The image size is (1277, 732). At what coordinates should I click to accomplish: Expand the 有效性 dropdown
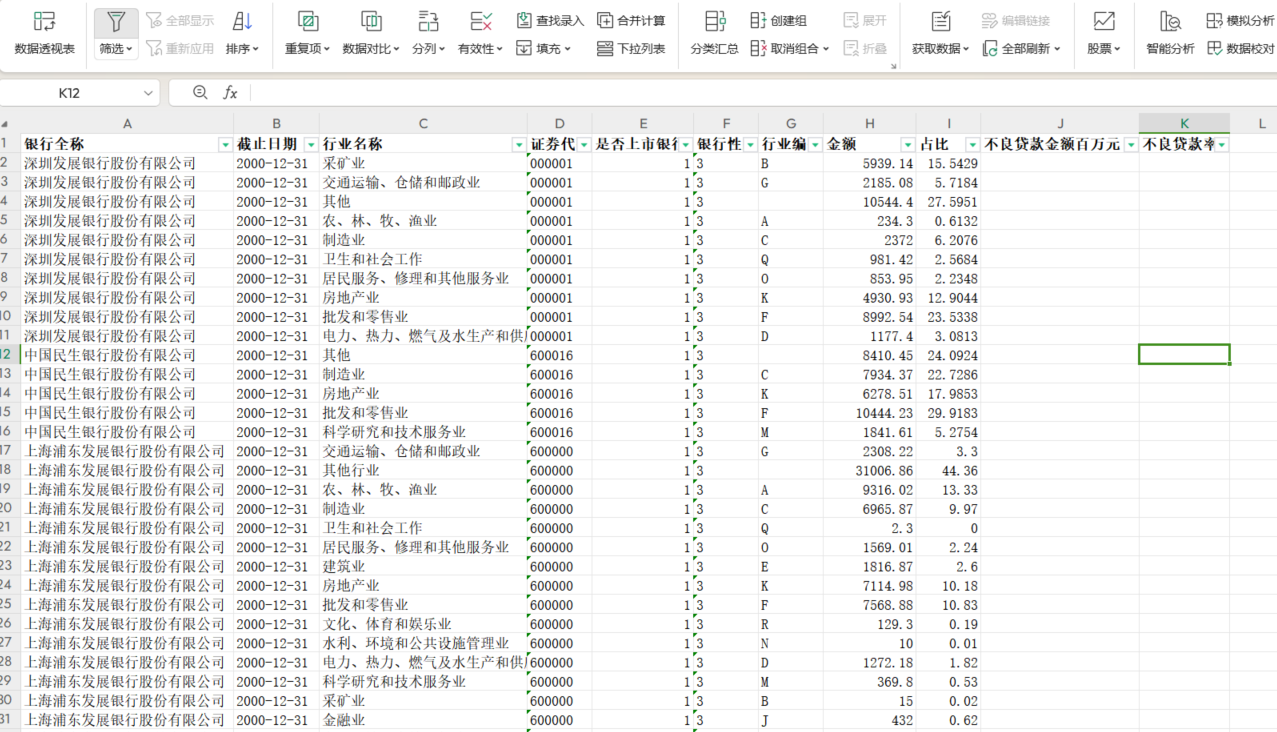(x=499, y=48)
